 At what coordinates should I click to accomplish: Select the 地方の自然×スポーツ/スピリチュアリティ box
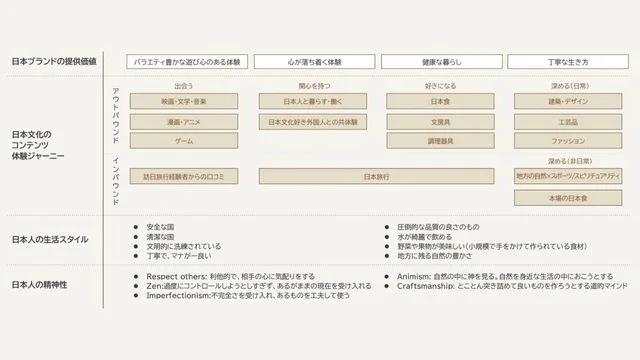click(568, 176)
